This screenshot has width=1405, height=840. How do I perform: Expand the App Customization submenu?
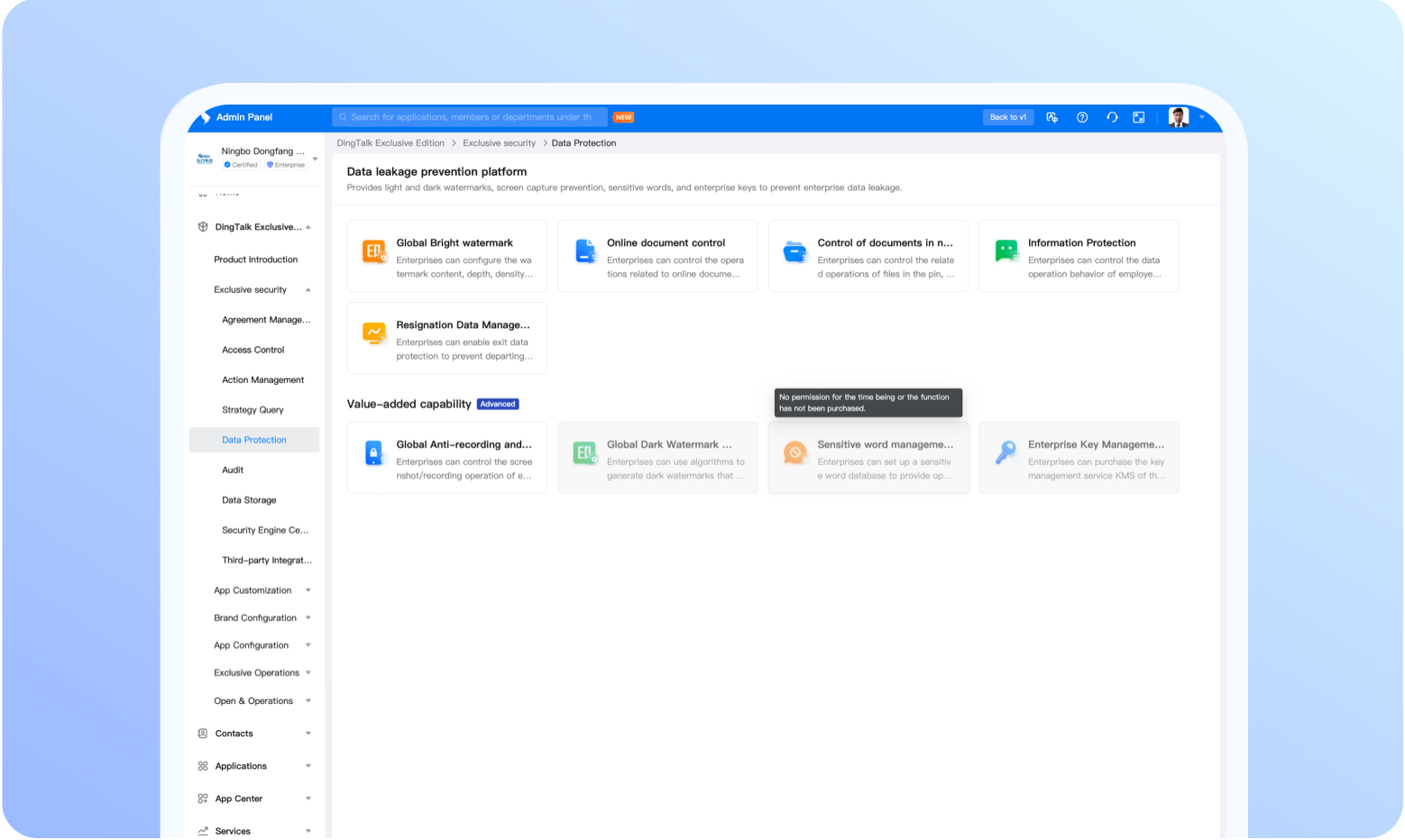click(x=308, y=590)
